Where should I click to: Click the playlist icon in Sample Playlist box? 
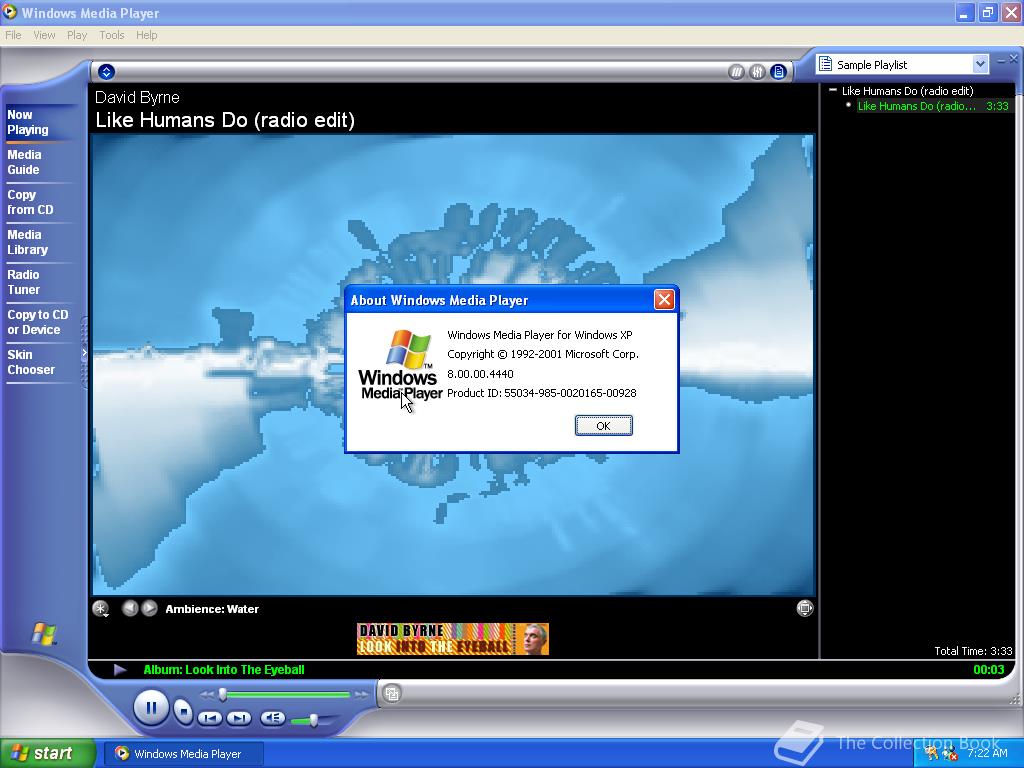tap(825, 64)
